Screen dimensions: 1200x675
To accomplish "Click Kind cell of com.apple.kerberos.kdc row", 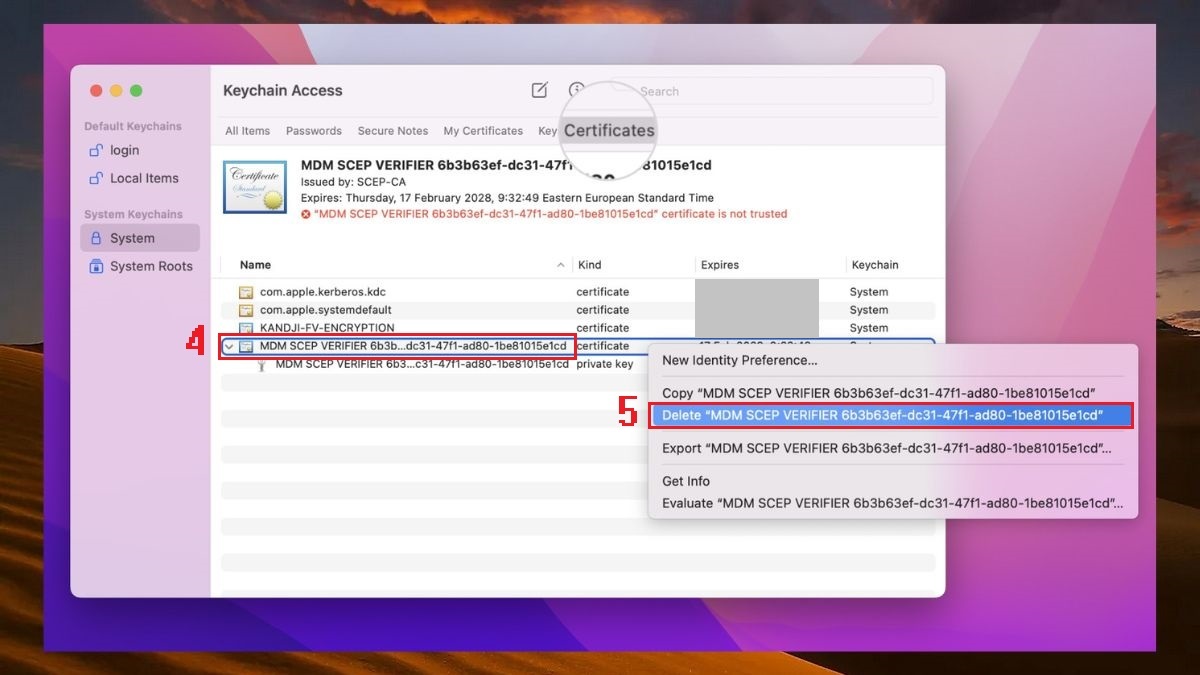I will click(603, 292).
